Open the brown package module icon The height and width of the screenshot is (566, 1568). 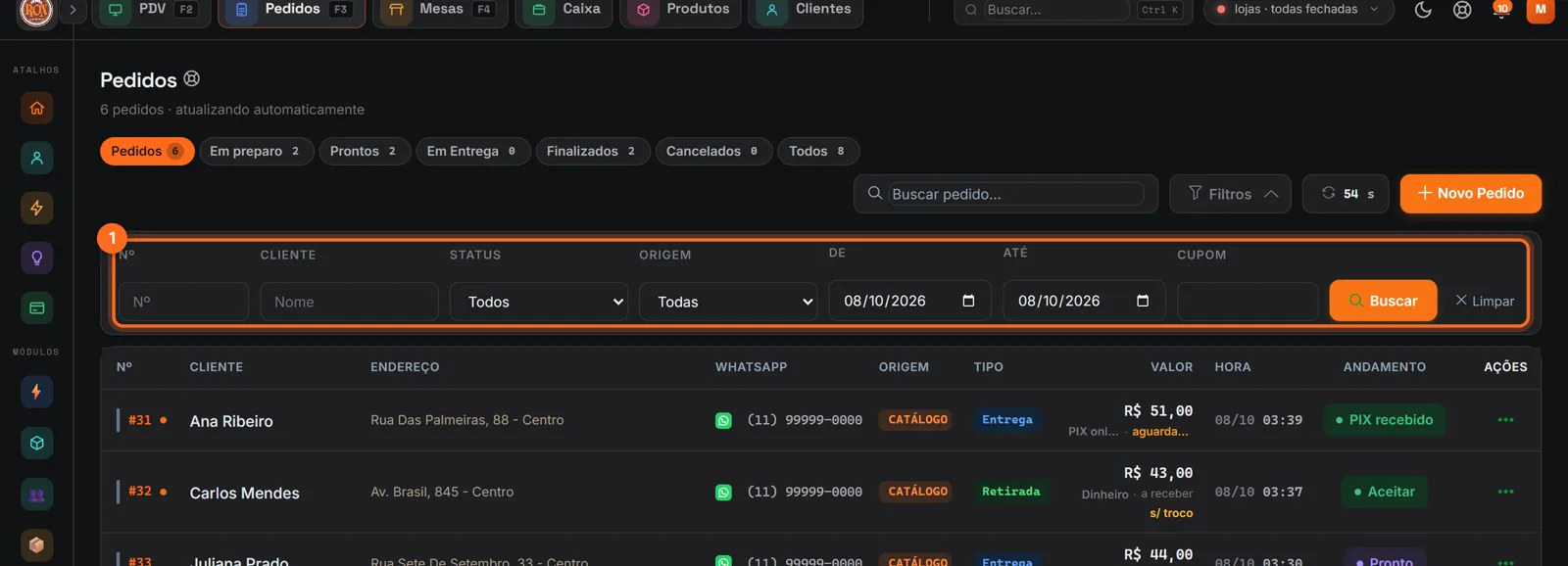tap(36, 544)
